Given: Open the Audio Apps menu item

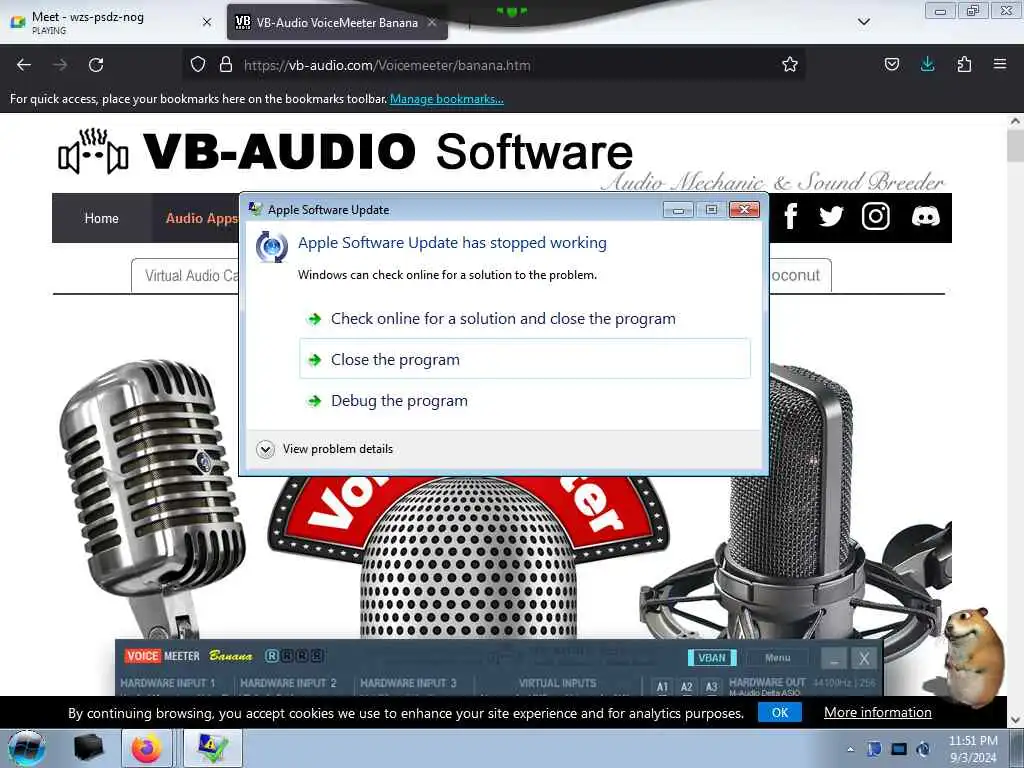Looking at the screenshot, I should point(201,218).
